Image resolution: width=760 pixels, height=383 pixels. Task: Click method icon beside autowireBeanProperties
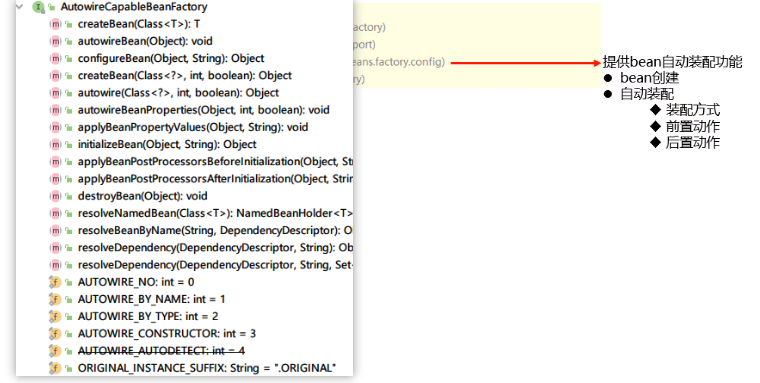(56, 110)
